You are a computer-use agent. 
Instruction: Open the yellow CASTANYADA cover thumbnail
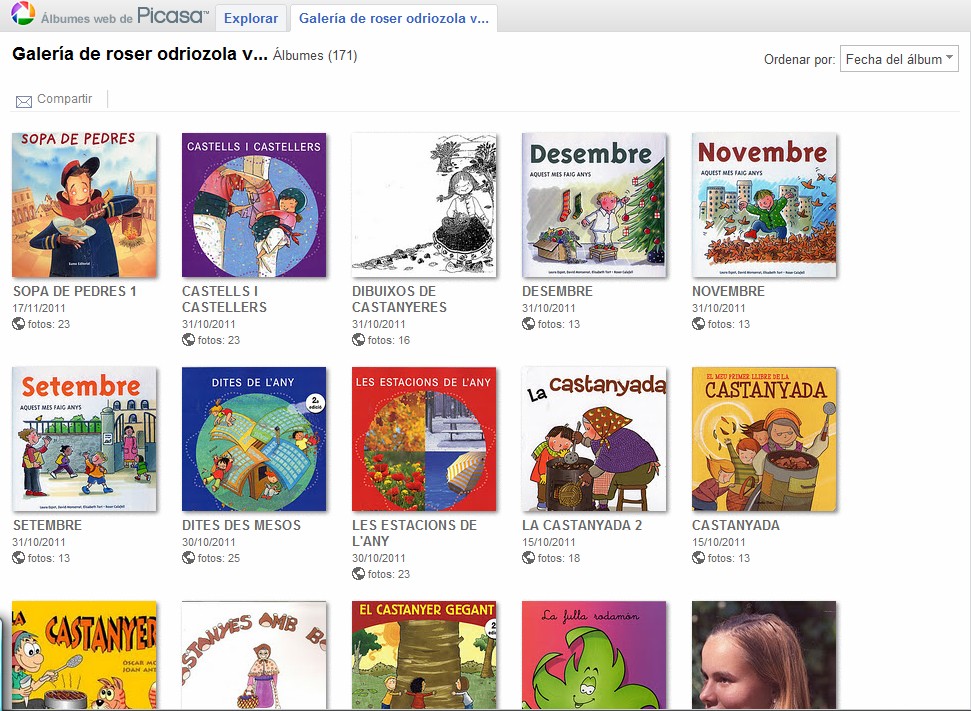click(764, 439)
